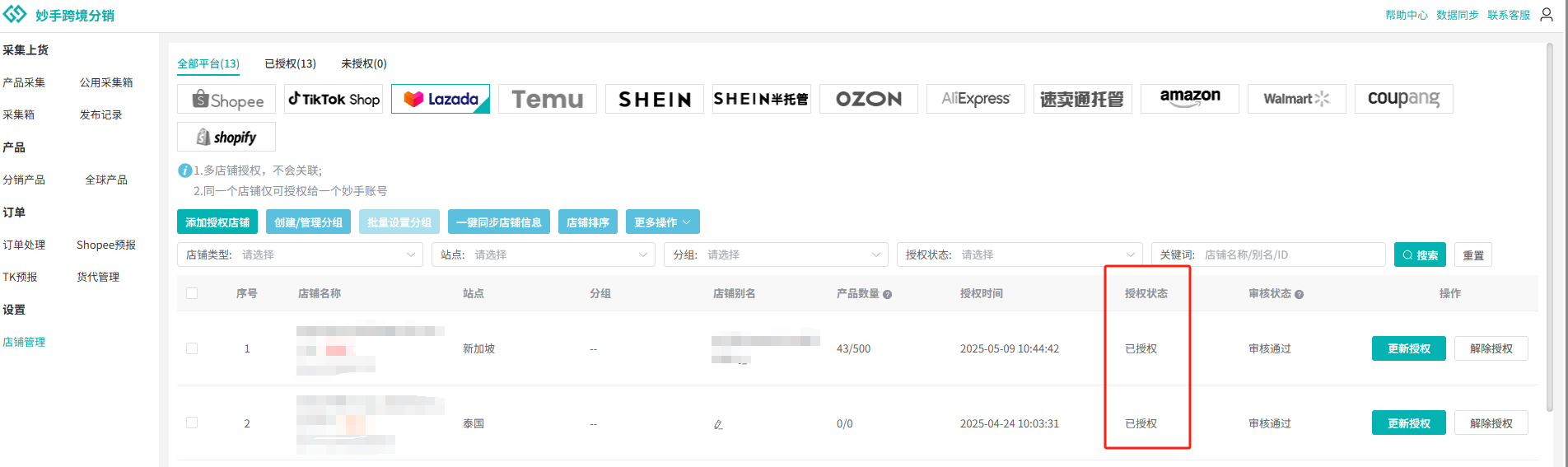Open the 授权状态 filter dropdown
Image resolution: width=1568 pixels, height=467 pixels.
tap(1020, 255)
